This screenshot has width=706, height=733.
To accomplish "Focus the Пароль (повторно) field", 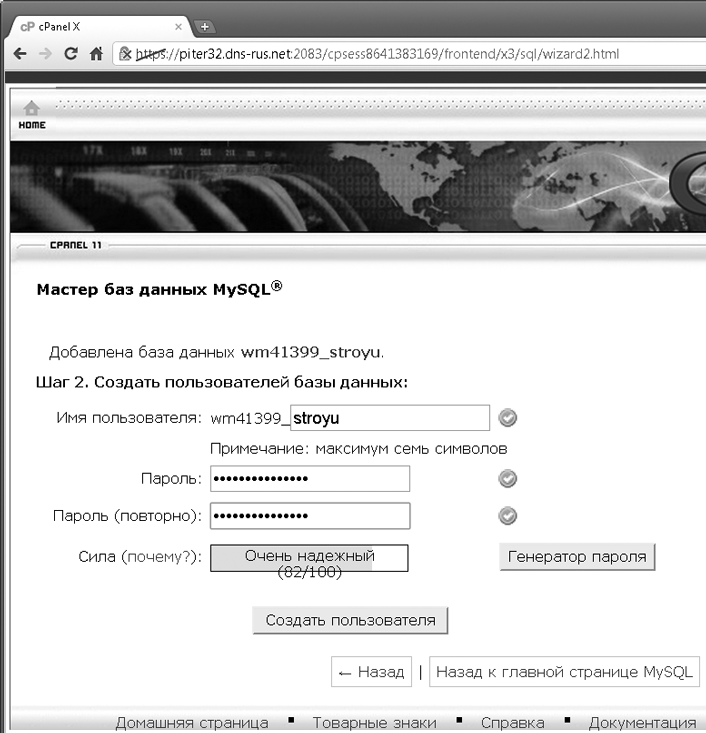I will [310, 516].
